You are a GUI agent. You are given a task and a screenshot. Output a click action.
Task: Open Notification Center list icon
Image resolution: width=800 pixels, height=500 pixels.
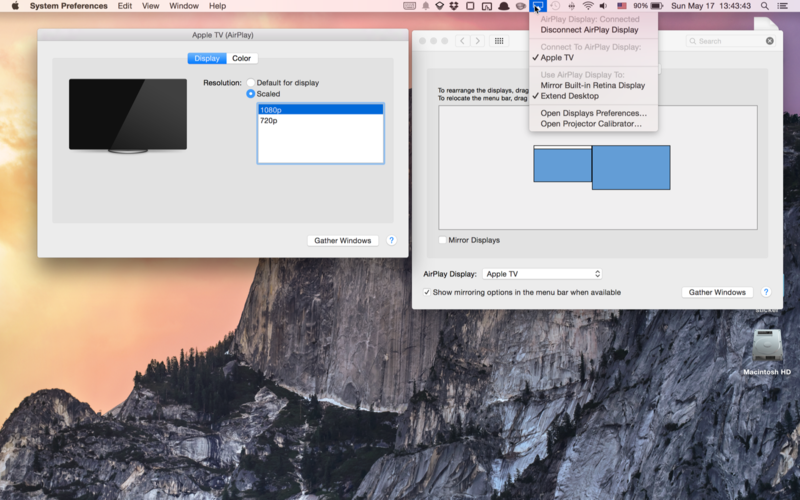[x=782, y=6]
